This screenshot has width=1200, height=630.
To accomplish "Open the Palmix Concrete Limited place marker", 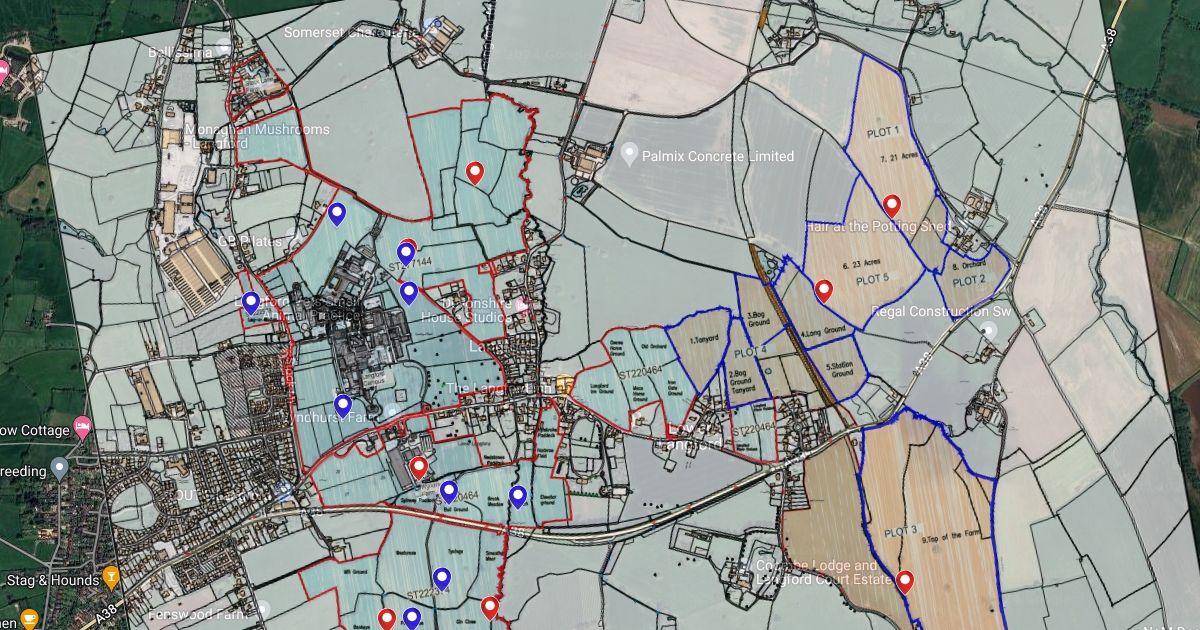I will point(629,155).
